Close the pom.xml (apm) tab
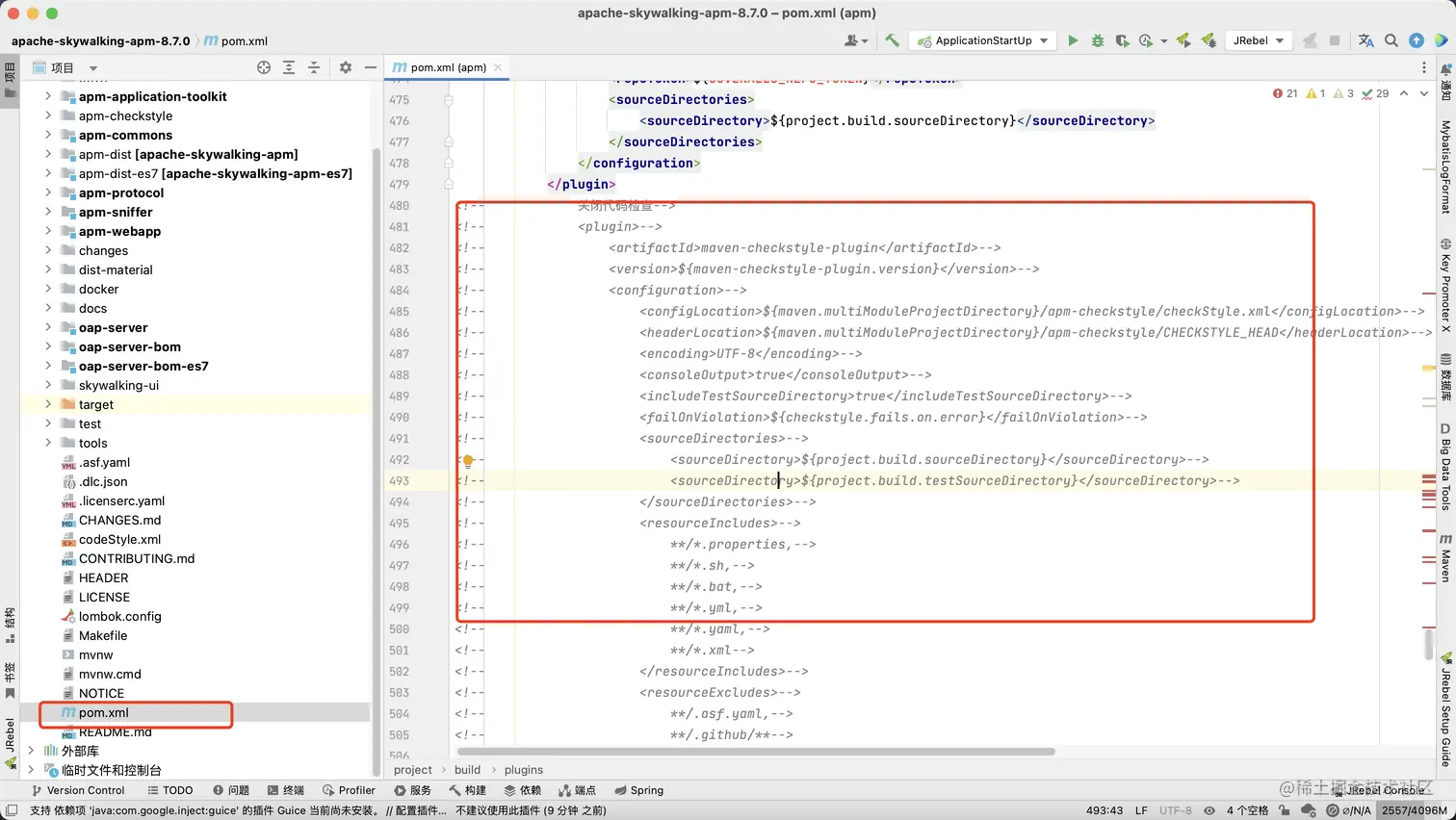The height and width of the screenshot is (820, 1456). click(498, 67)
